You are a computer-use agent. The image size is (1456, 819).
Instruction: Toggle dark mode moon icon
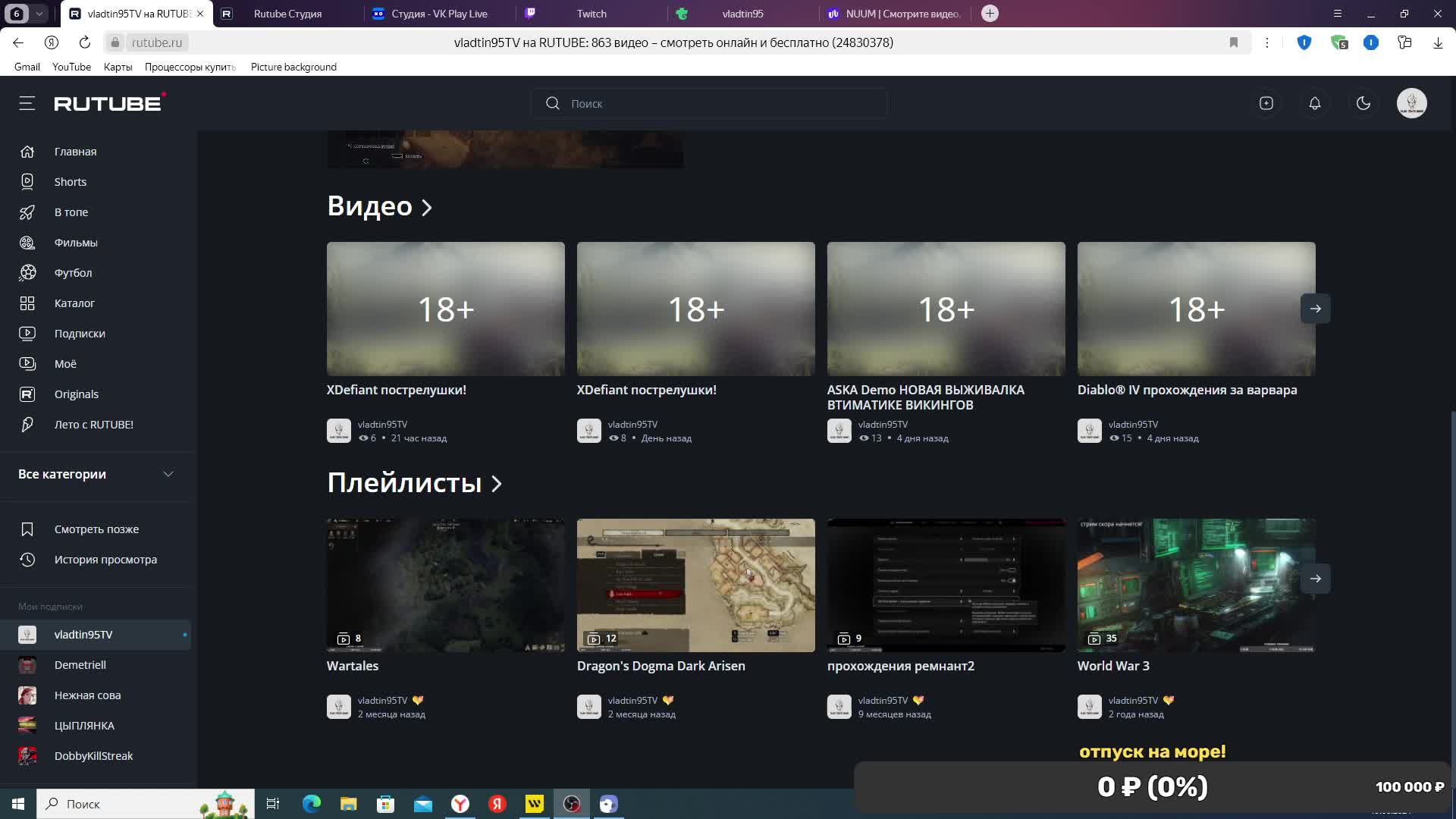click(x=1363, y=103)
